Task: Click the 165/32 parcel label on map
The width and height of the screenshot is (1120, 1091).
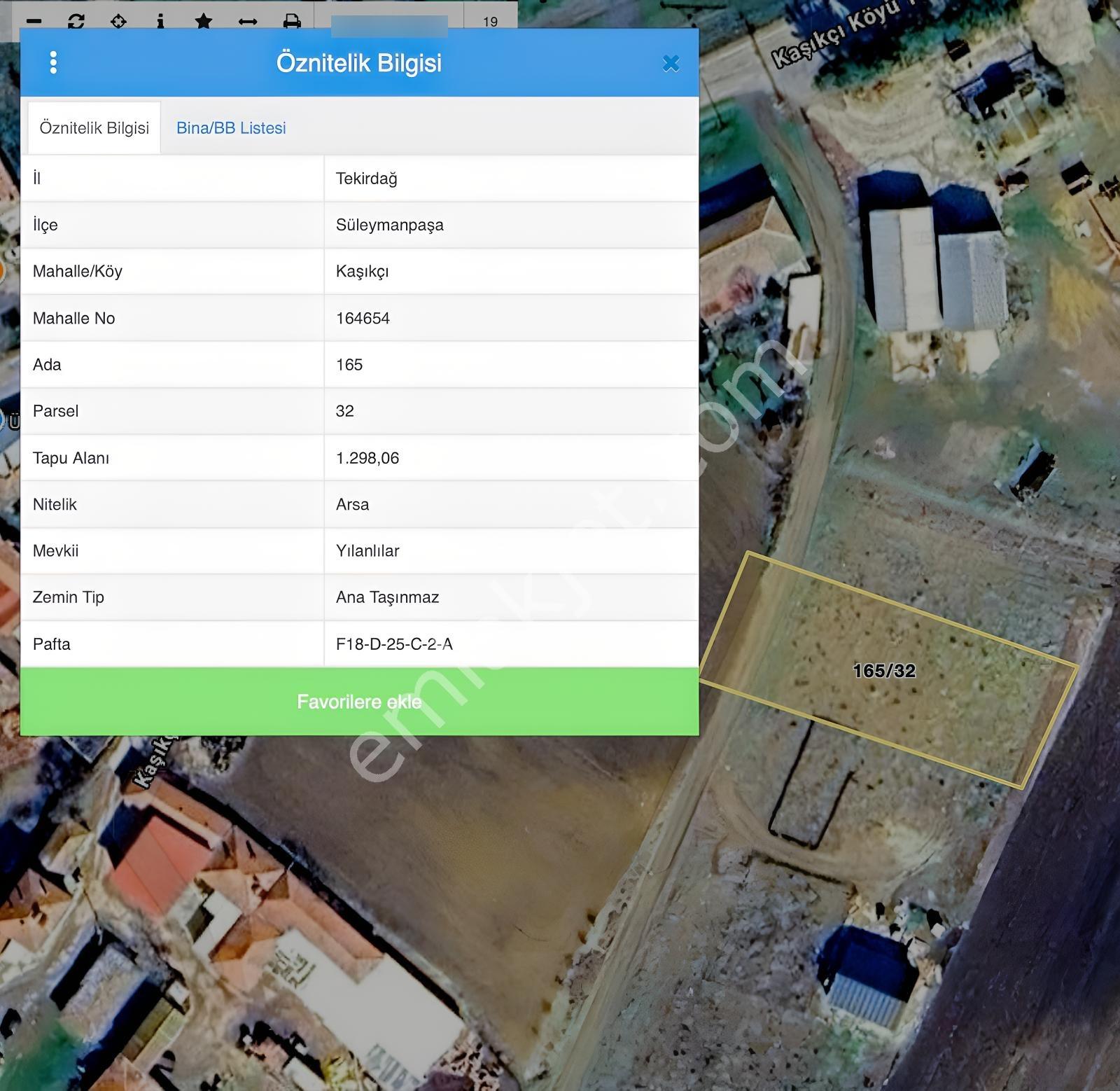Action: [884, 671]
